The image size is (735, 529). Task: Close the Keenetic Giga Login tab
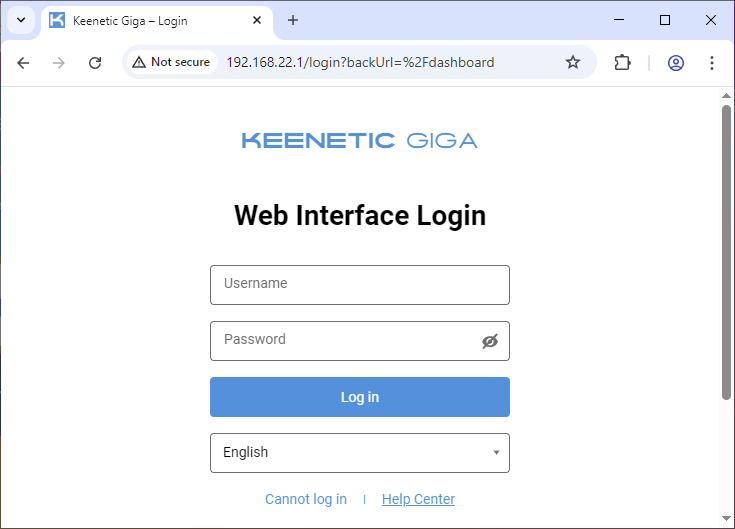pos(257,21)
